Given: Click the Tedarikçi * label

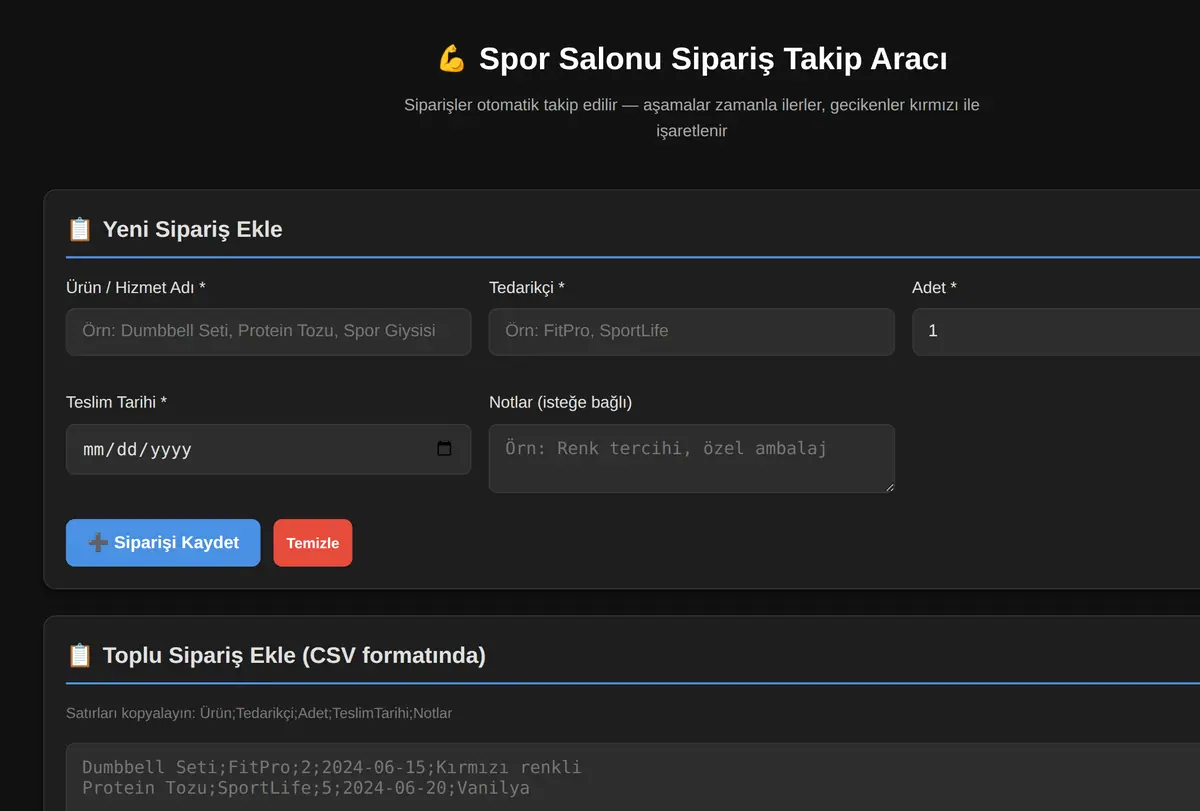Looking at the screenshot, I should (x=527, y=287).
